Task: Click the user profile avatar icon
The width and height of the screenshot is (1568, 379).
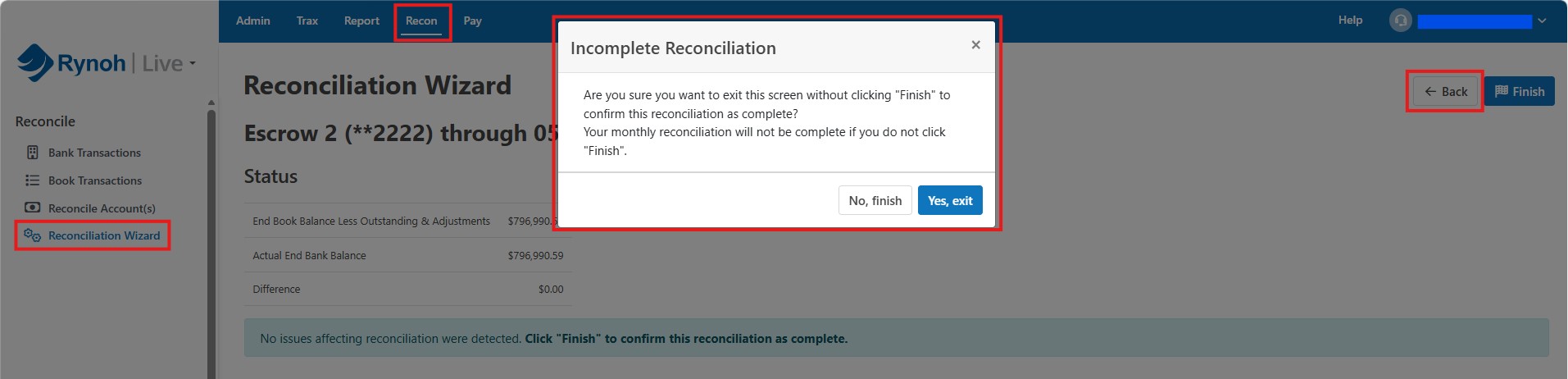Action: [1400, 21]
